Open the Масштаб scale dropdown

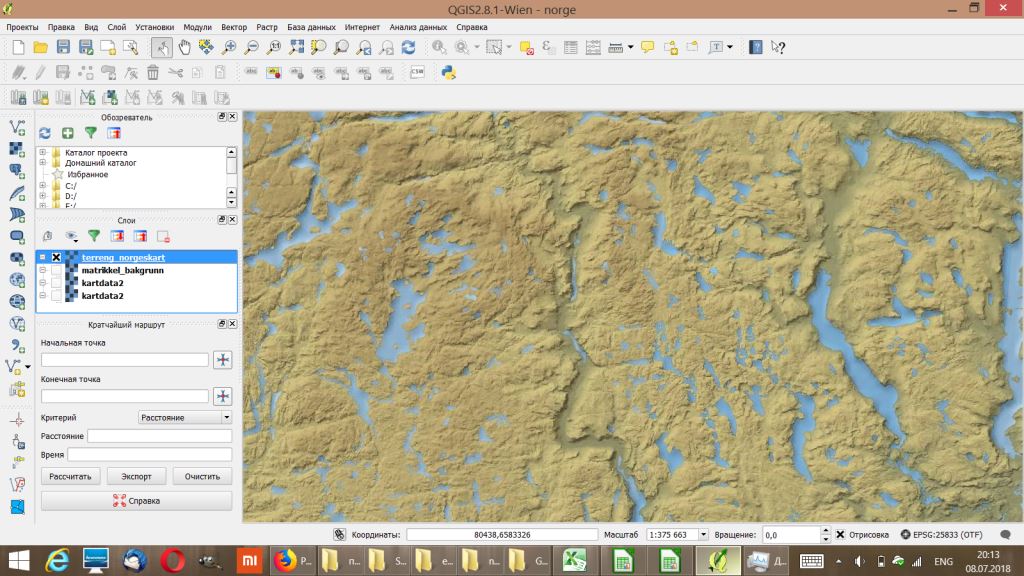[703, 535]
